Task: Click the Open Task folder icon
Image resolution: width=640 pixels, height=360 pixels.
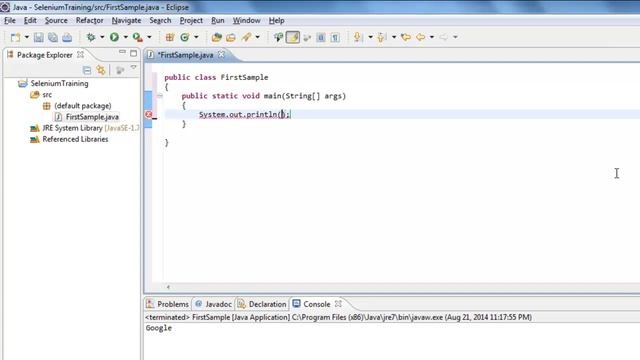Action: pos(231,38)
